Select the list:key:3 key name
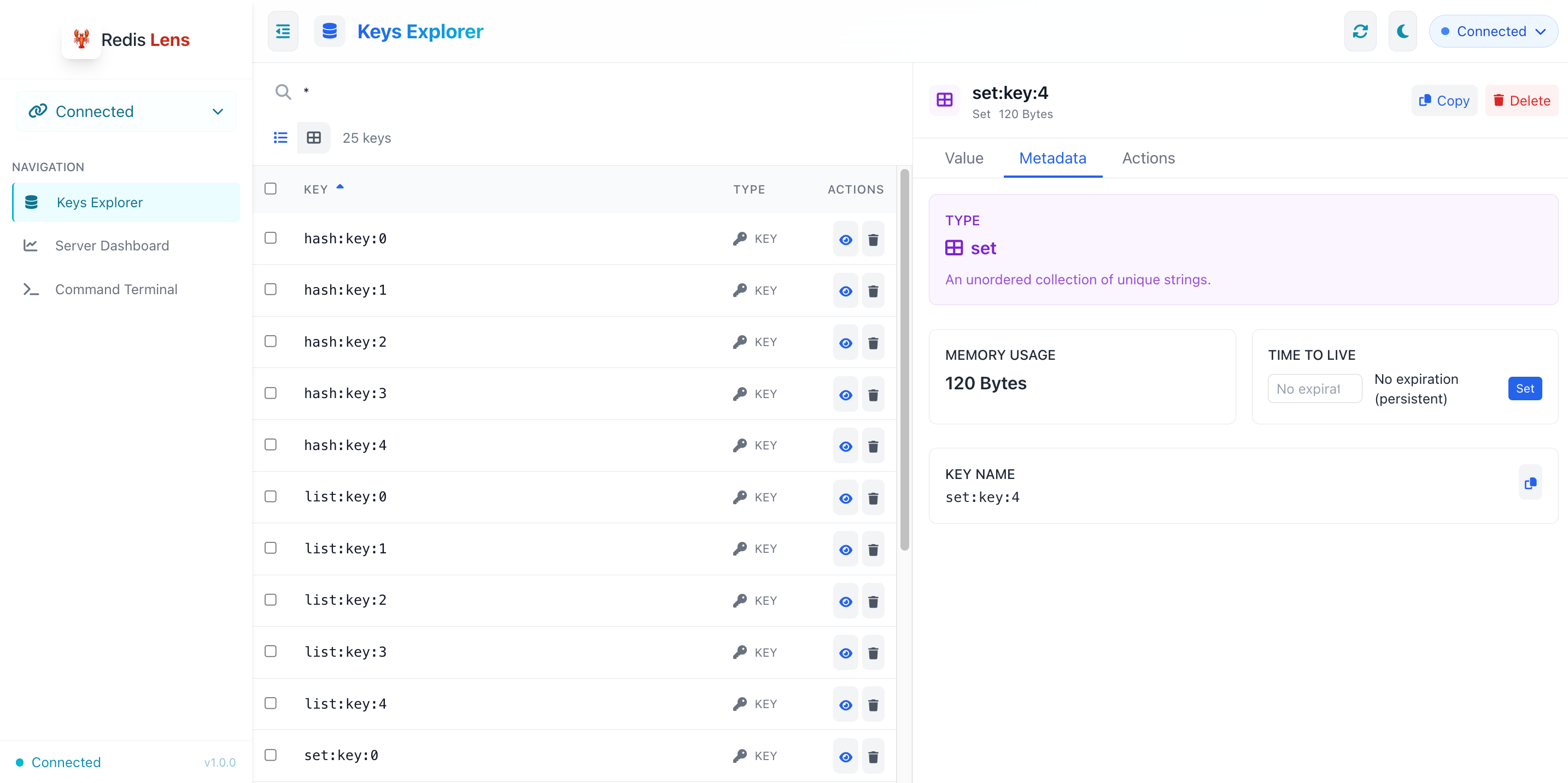This screenshot has height=783, width=1568. coord(345,652)
